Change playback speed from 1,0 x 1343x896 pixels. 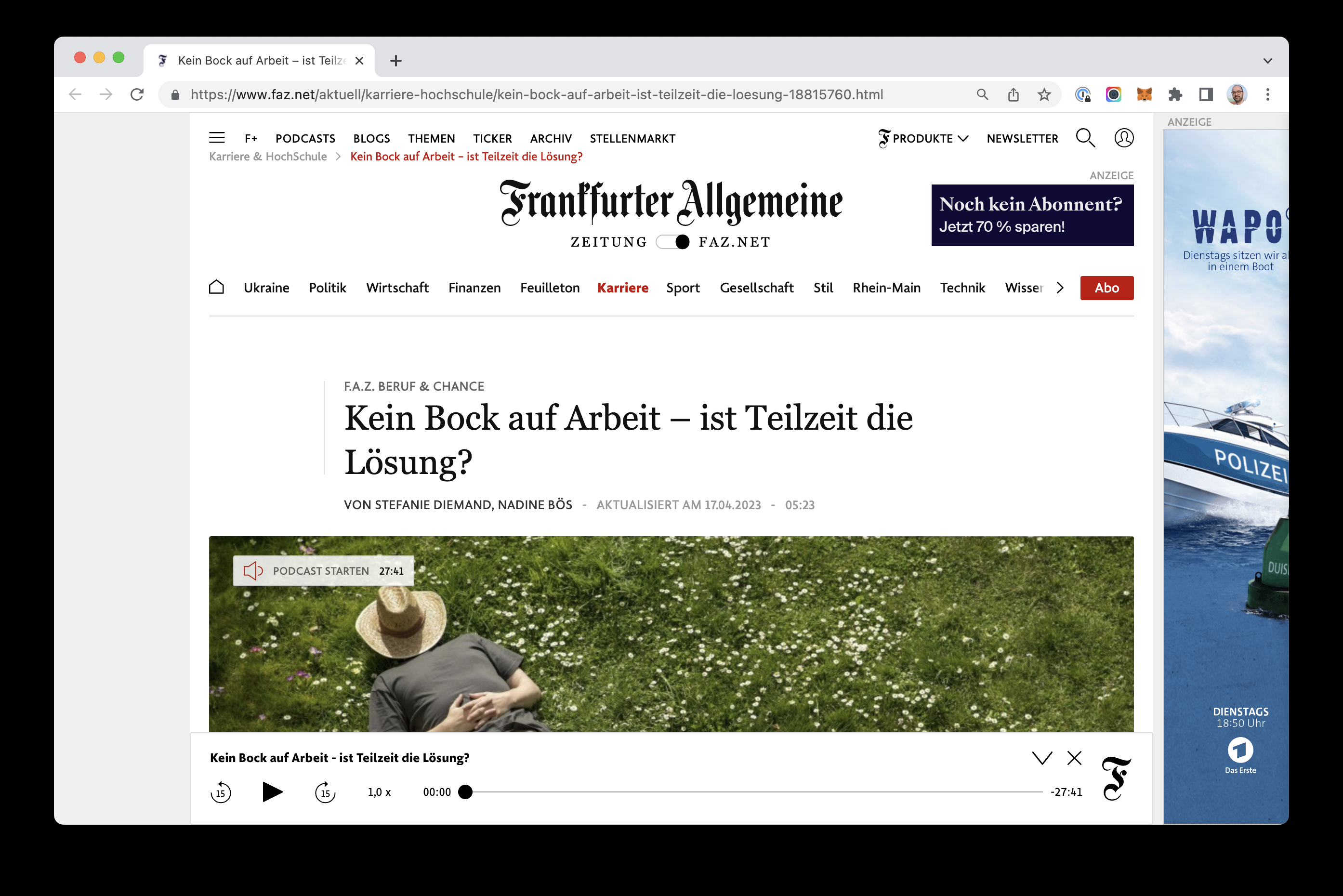379,792
